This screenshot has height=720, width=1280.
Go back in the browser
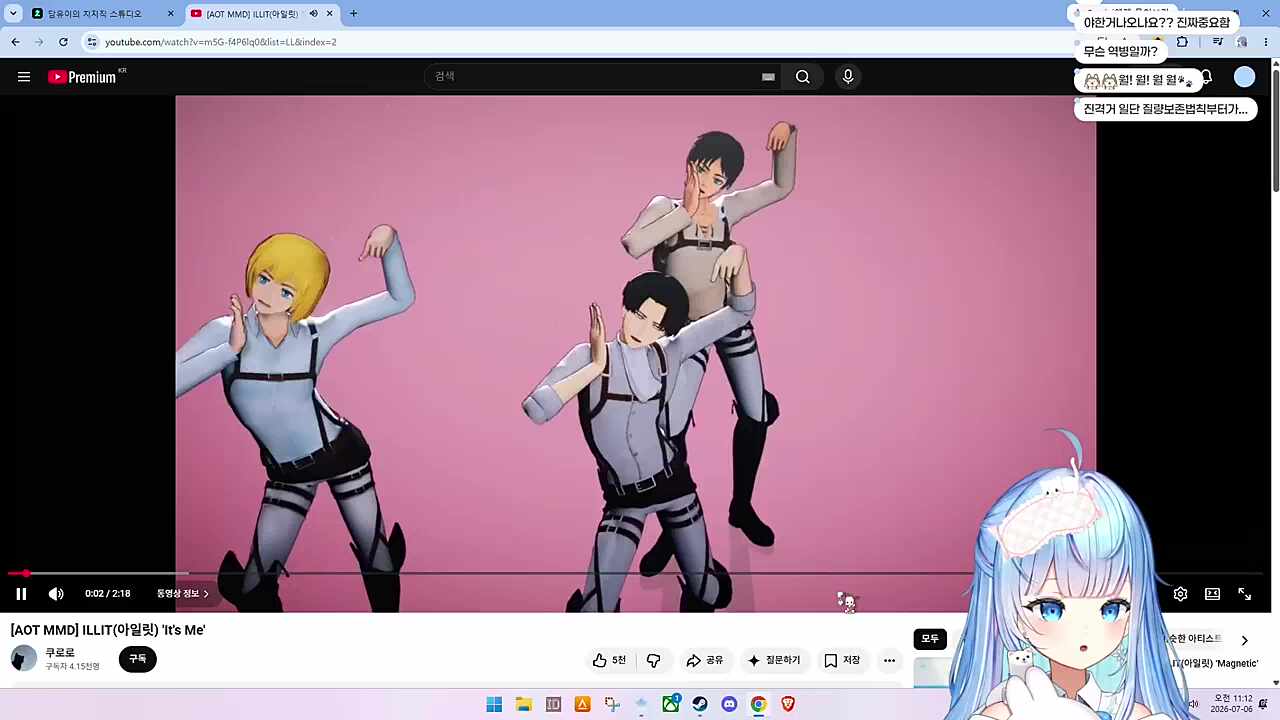pos(15,42)
